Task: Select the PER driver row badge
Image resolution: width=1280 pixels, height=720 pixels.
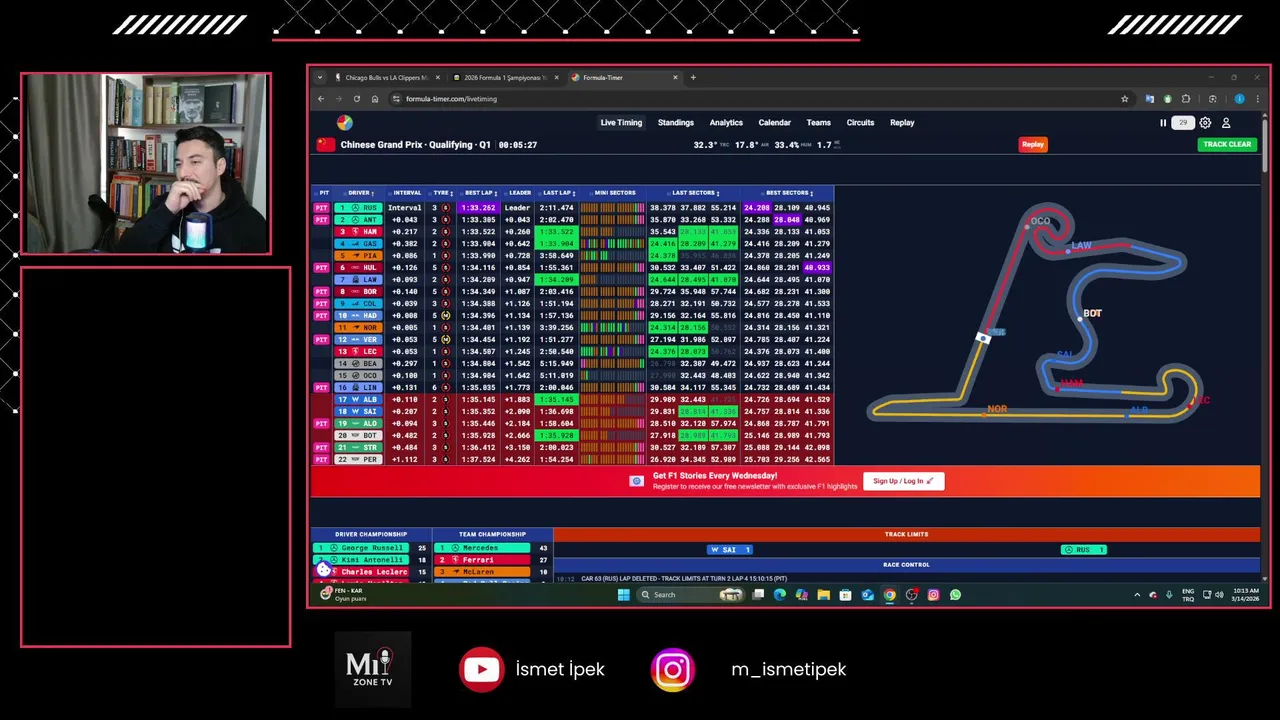Action: click(359, 460)
